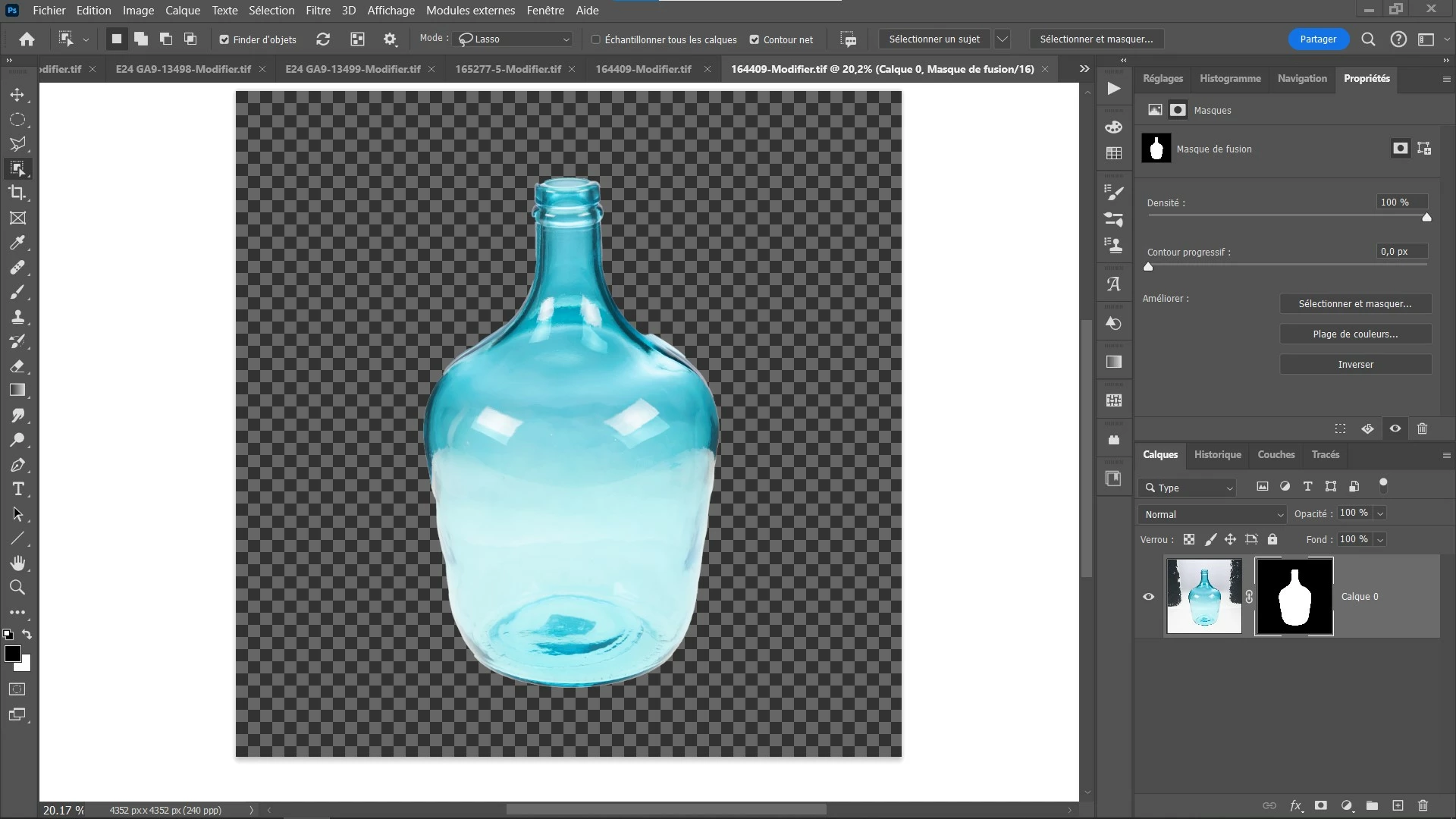Click the Plage de couleurs button
1456x819 pixels.
(x=1355, y=334)
